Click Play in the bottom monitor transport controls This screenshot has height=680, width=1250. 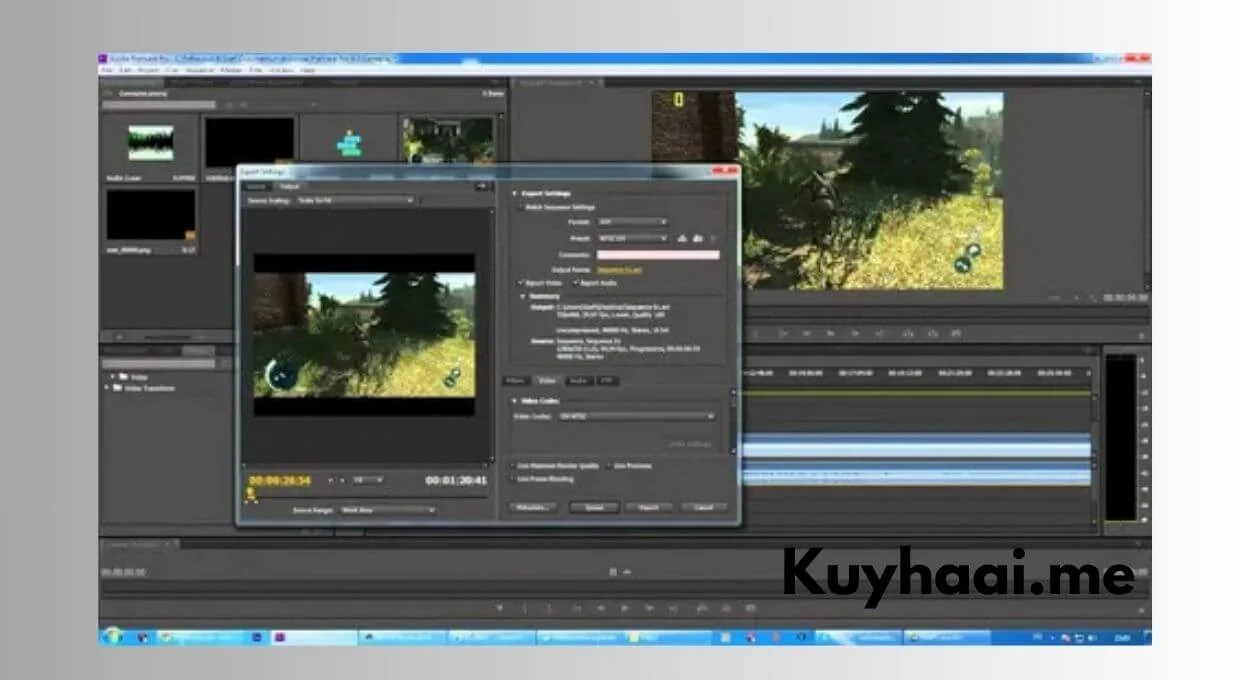click(x=625, y=607)
